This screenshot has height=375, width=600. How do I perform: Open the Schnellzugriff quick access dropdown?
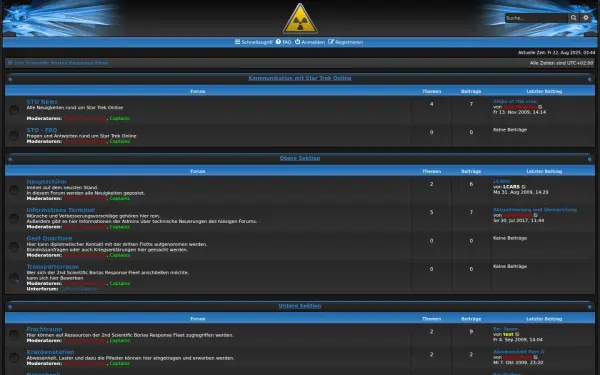coord(253,42)
